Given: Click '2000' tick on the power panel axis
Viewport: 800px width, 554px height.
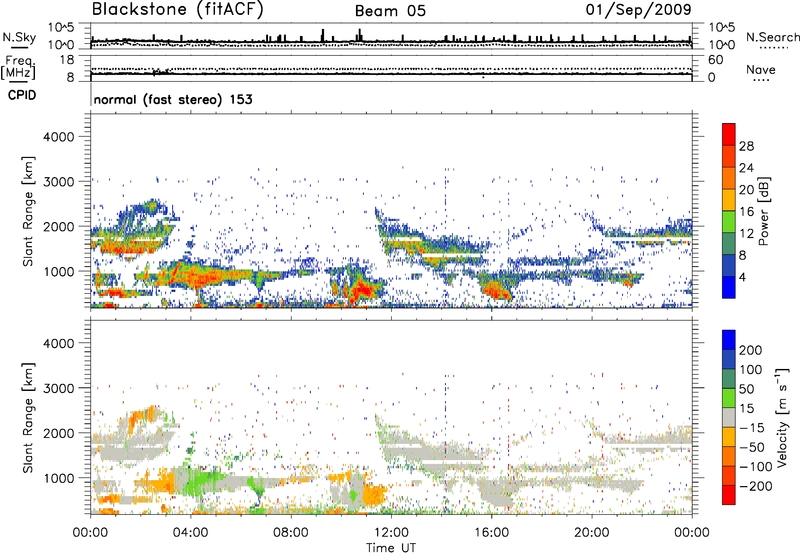Looking at the screenshot, I should coord(58,226).
